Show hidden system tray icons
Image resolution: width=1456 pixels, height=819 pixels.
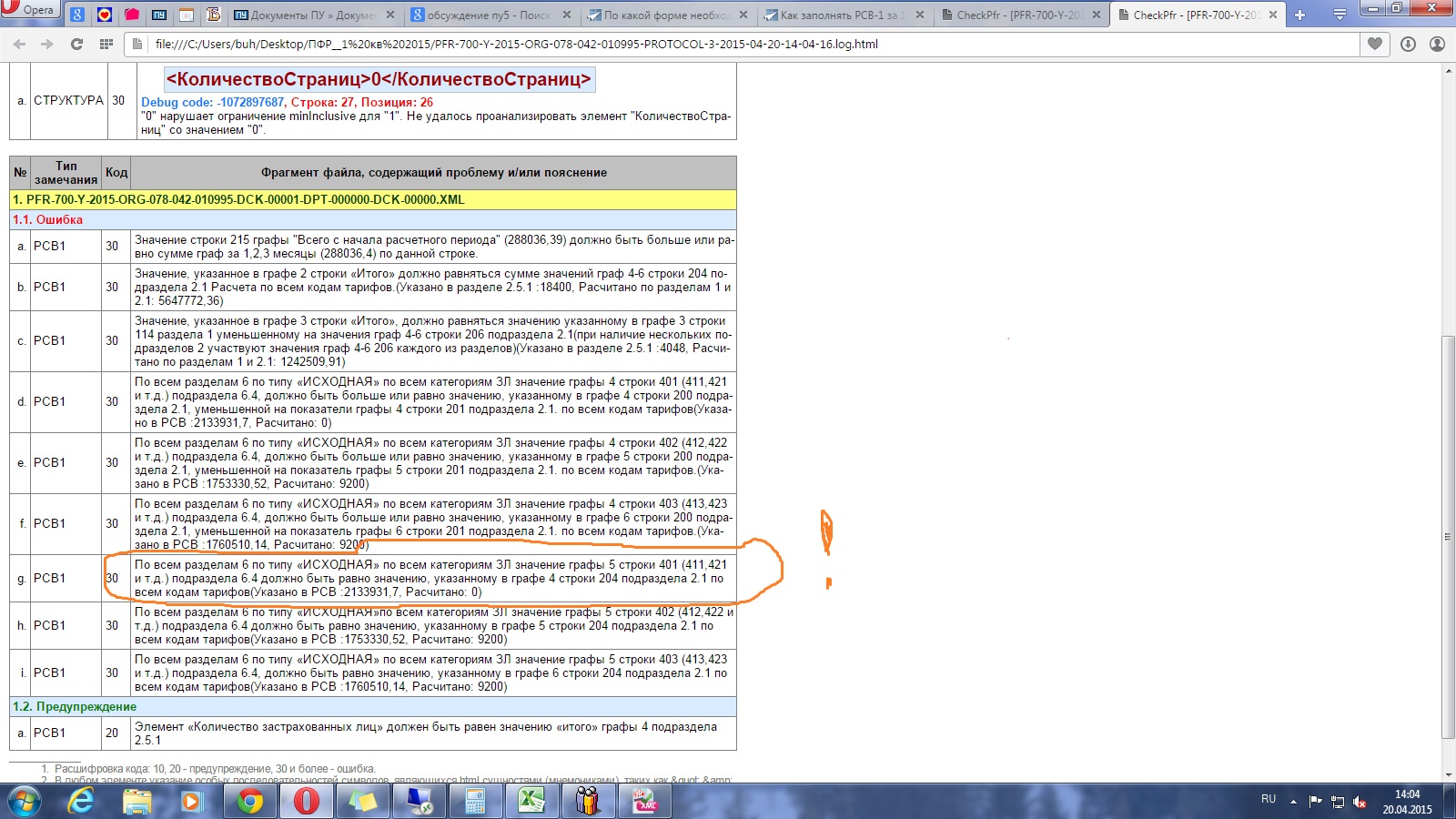(1293, 801)
